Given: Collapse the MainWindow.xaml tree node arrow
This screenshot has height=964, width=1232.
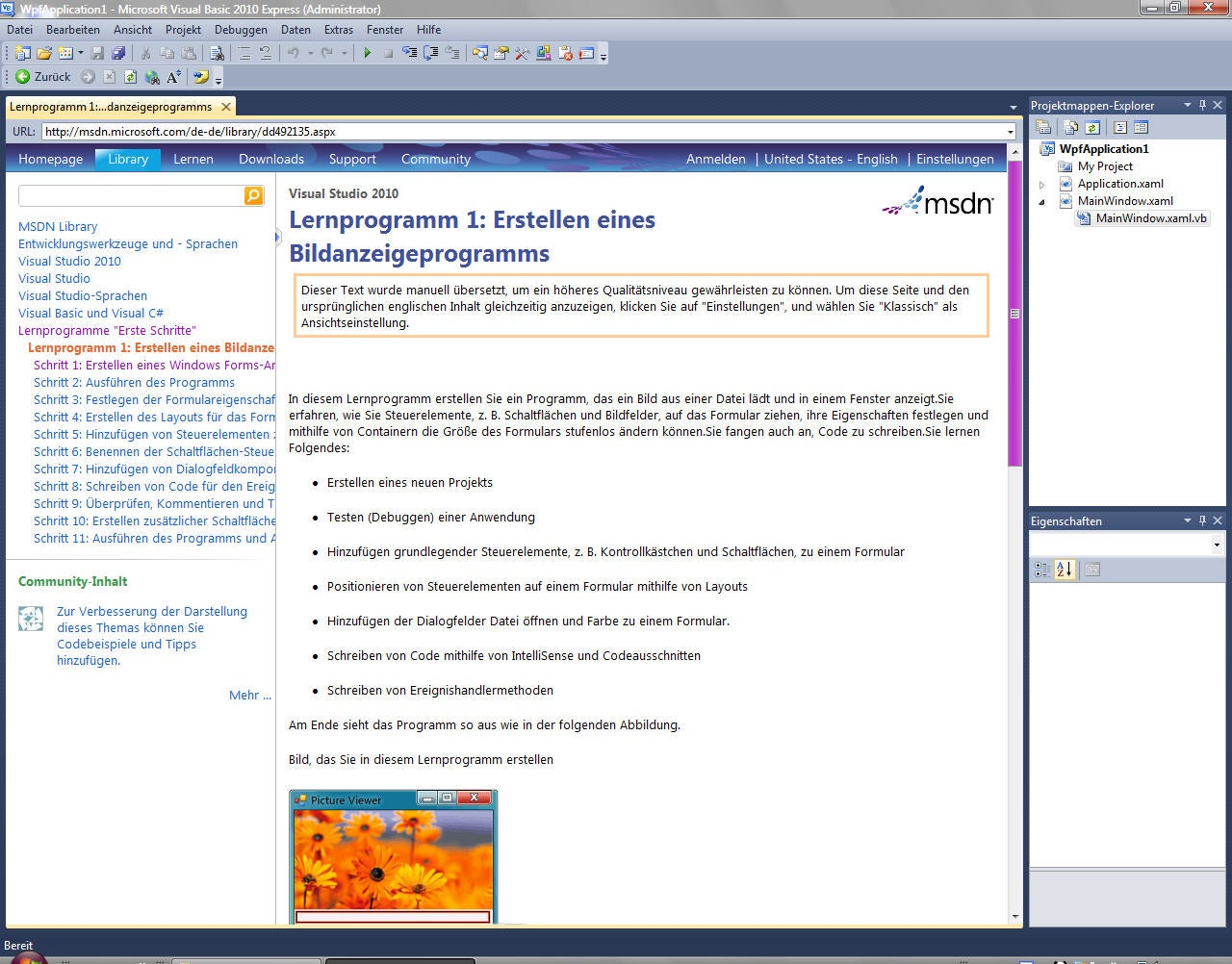Looking at the screenshot, I should tap(1042, 202).
